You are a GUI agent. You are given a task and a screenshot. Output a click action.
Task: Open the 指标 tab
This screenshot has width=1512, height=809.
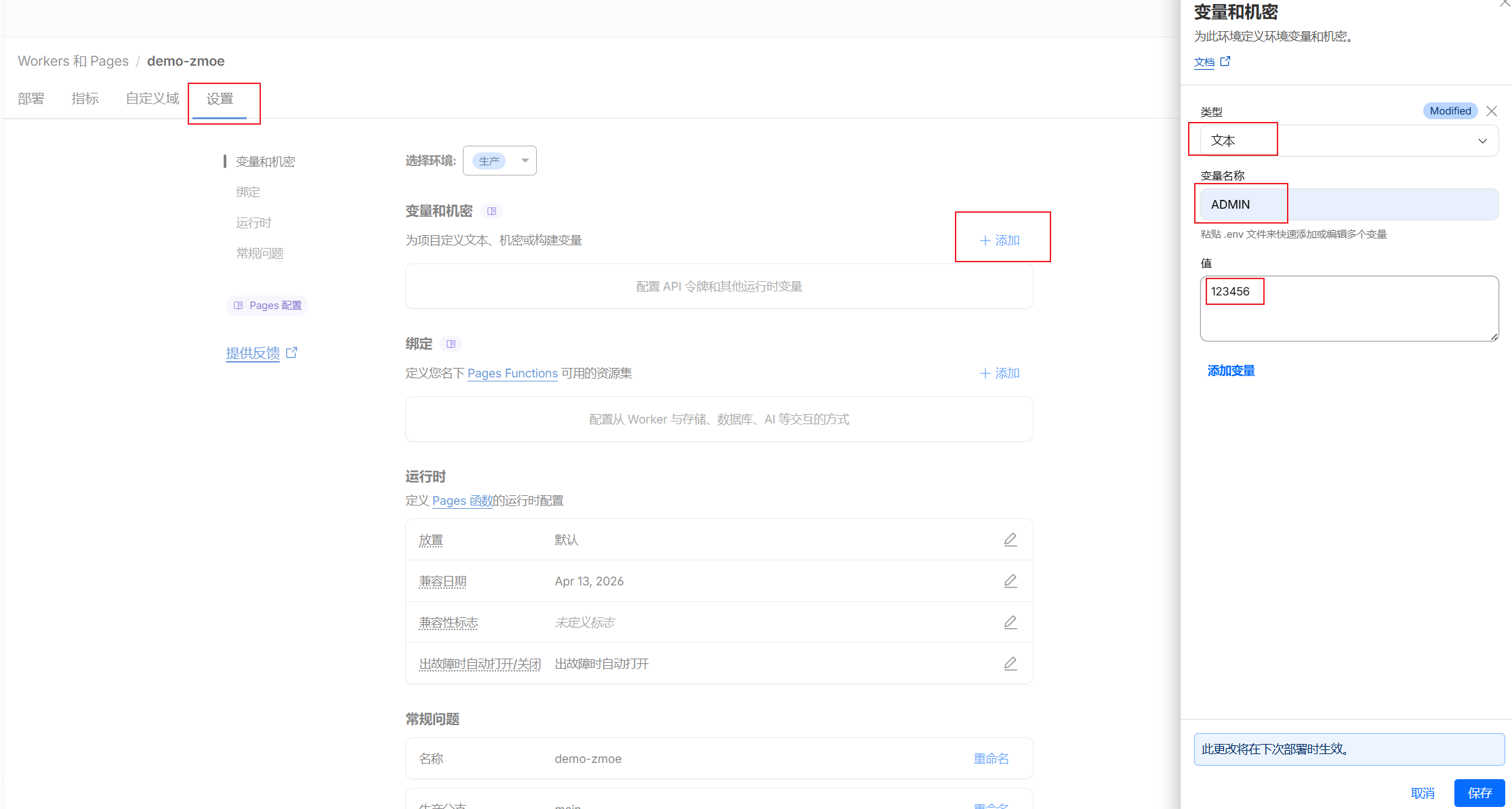point(85,99)
